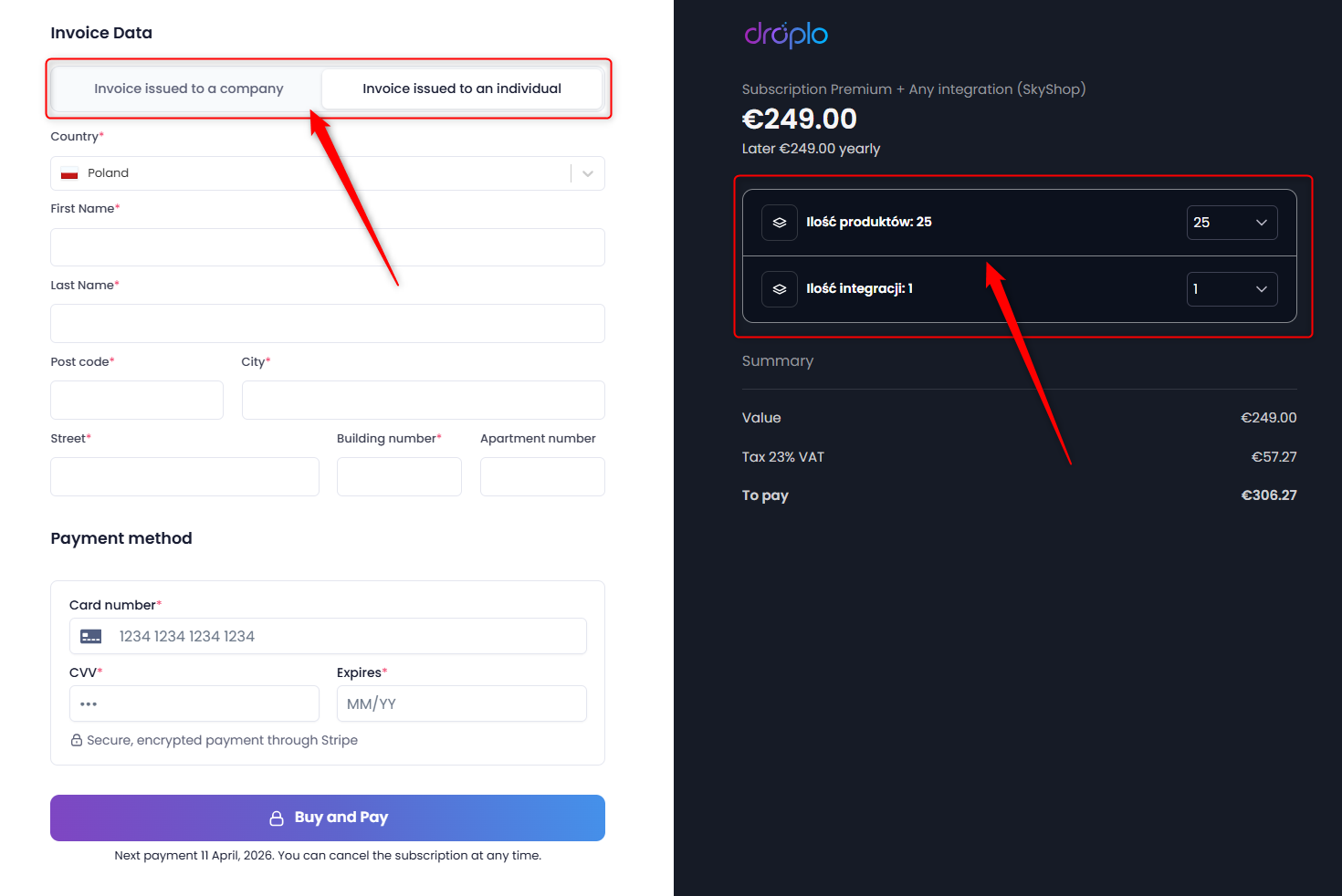Expand the product quantity dropdown showing 25
The width and height of the screenshot is (1342, 896).
1232,223
